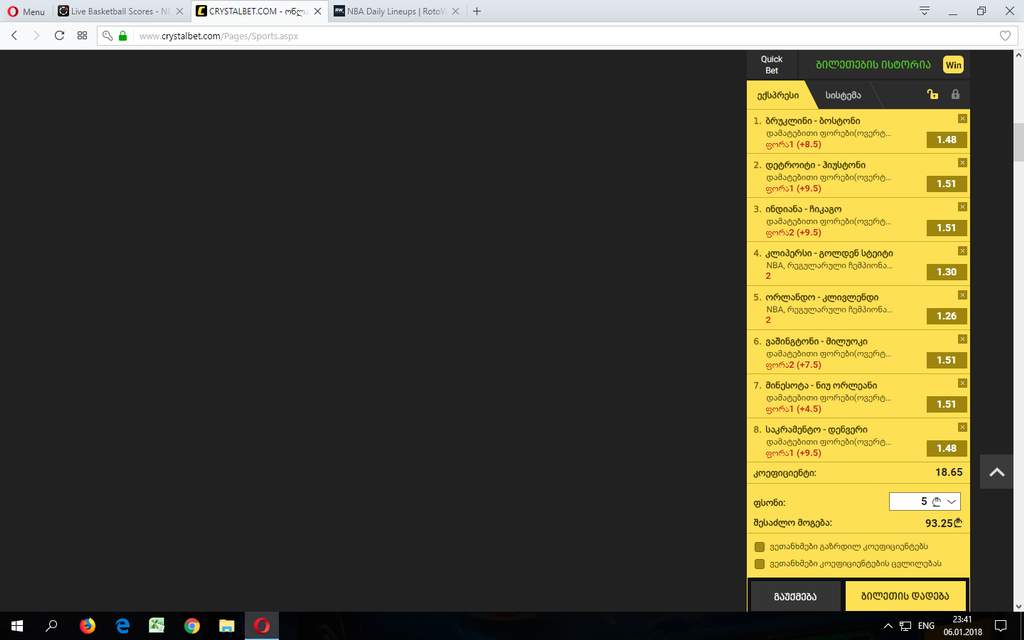Screen dimensions: 1024x640
Task: Click the dark cancel button
Action: click(795, 596)
